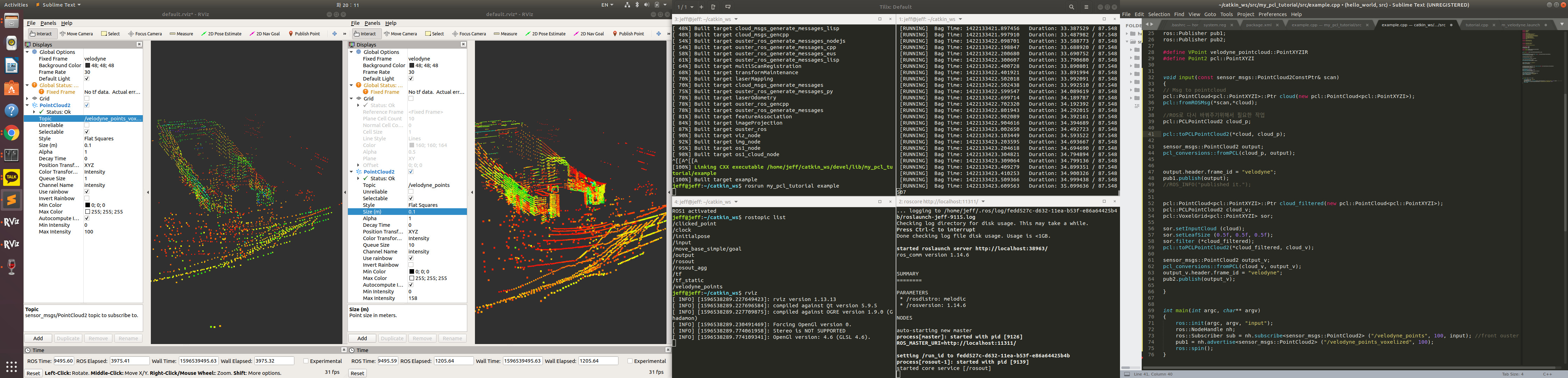1568x378 pixels.
Task: Choose Move Camera tool in left RViz
Action: pos(76,34)
